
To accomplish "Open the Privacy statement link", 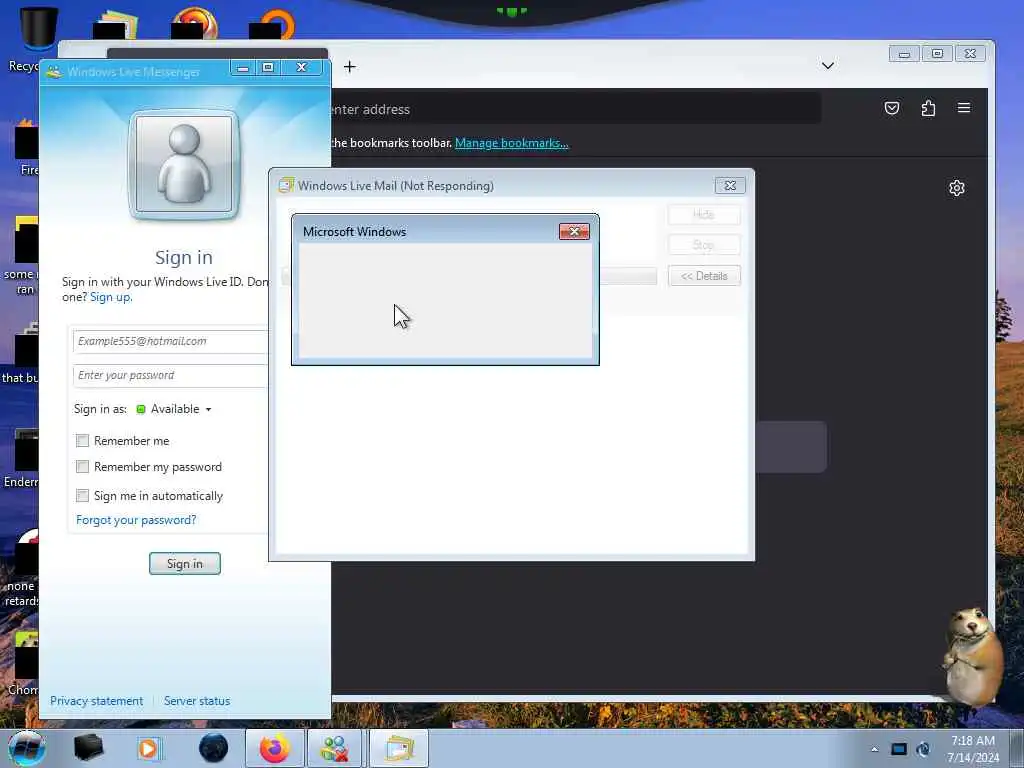I will [97, 701].
